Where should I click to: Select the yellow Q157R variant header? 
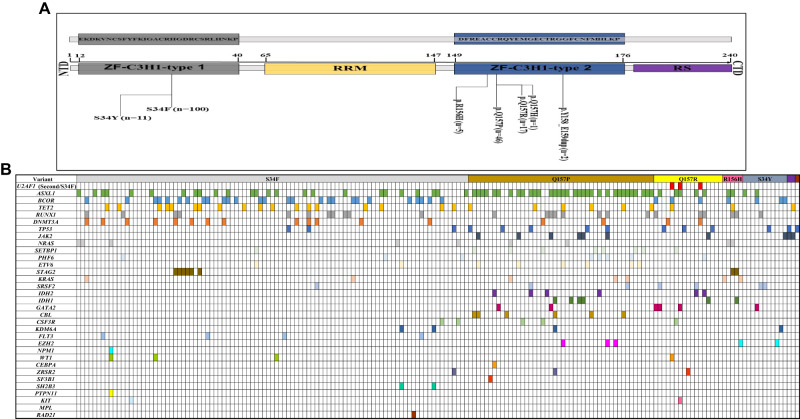pos(687,177)
